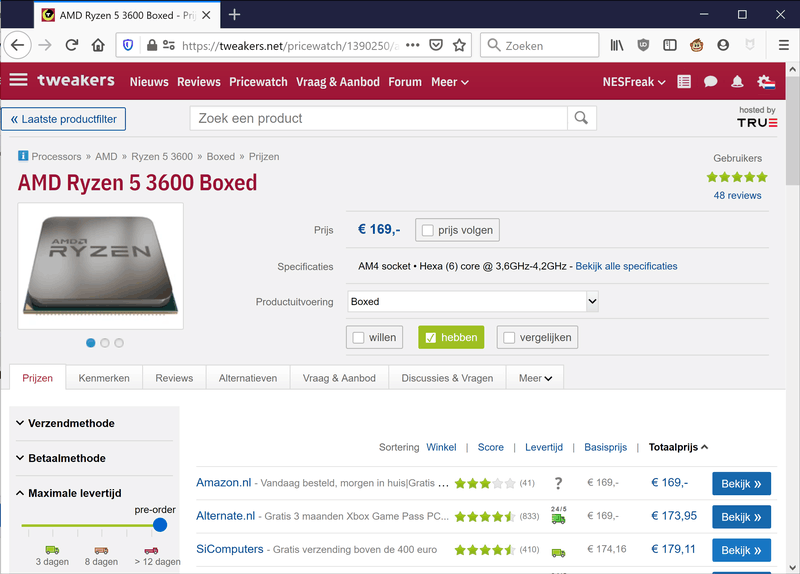Click the Maximale levertijd slider handle
This screenshot has height=574, width=800.
(160, 525)
